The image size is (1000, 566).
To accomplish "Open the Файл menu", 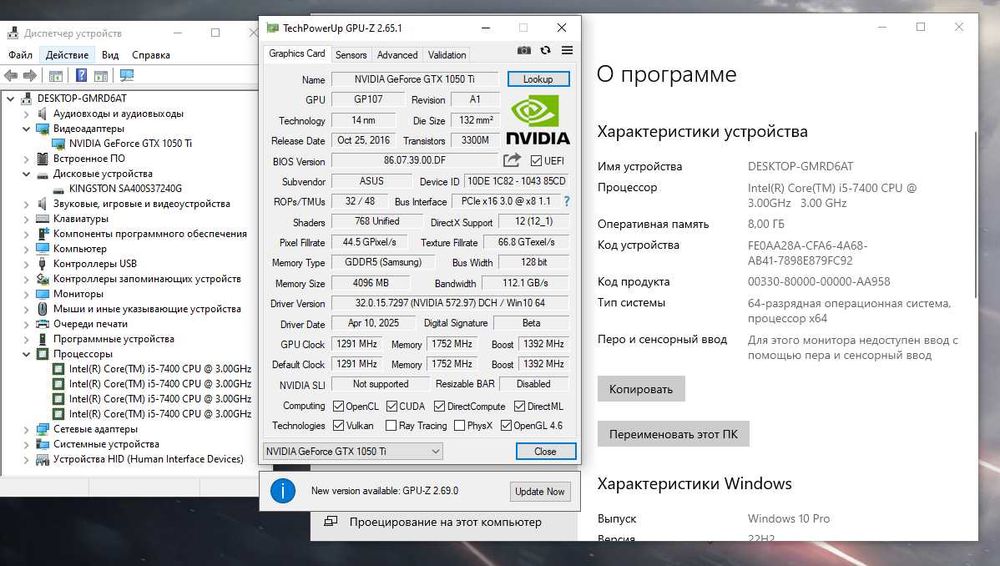I will pos(20,55).
